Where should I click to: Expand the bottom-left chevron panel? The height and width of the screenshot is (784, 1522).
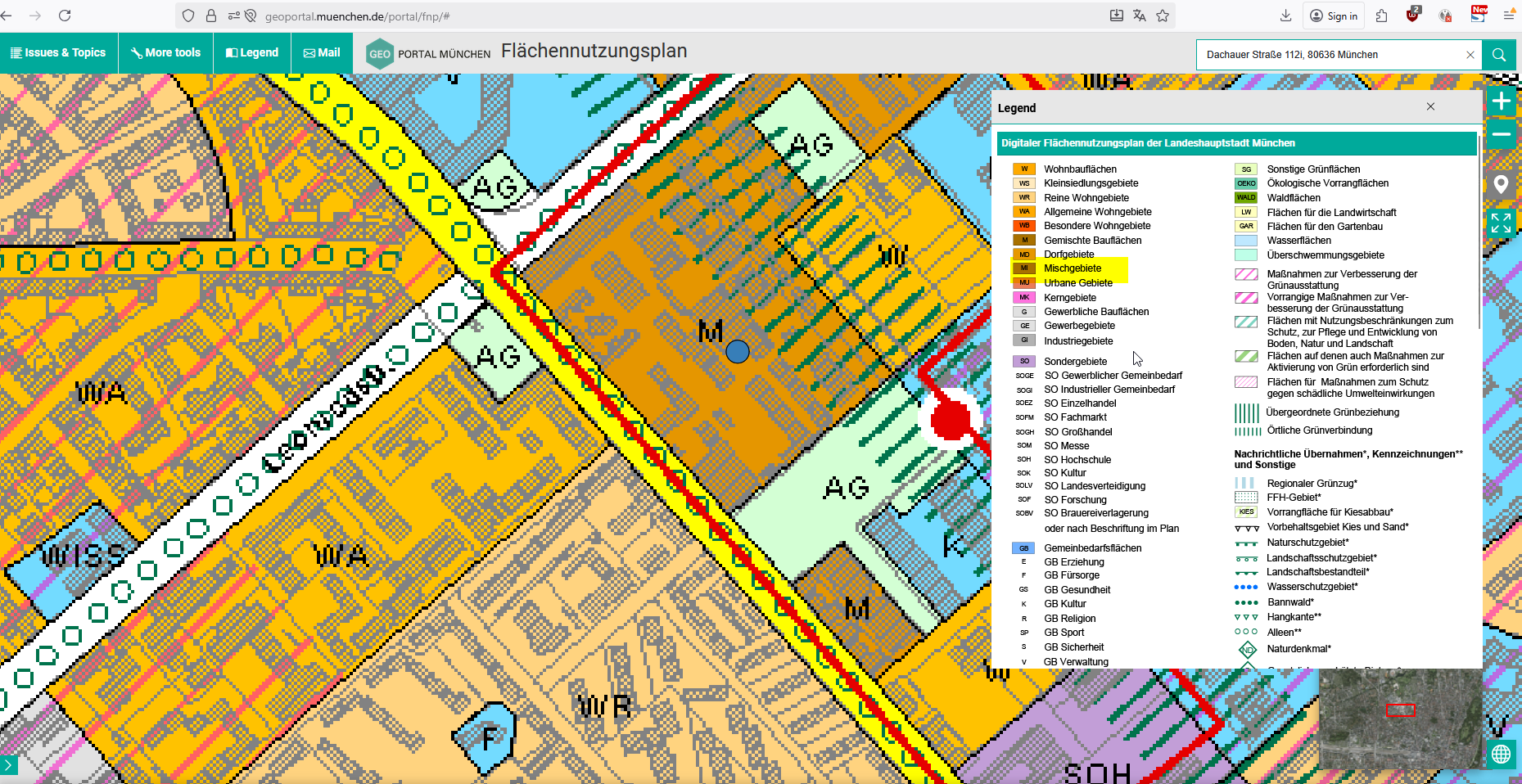coord(8,765)
